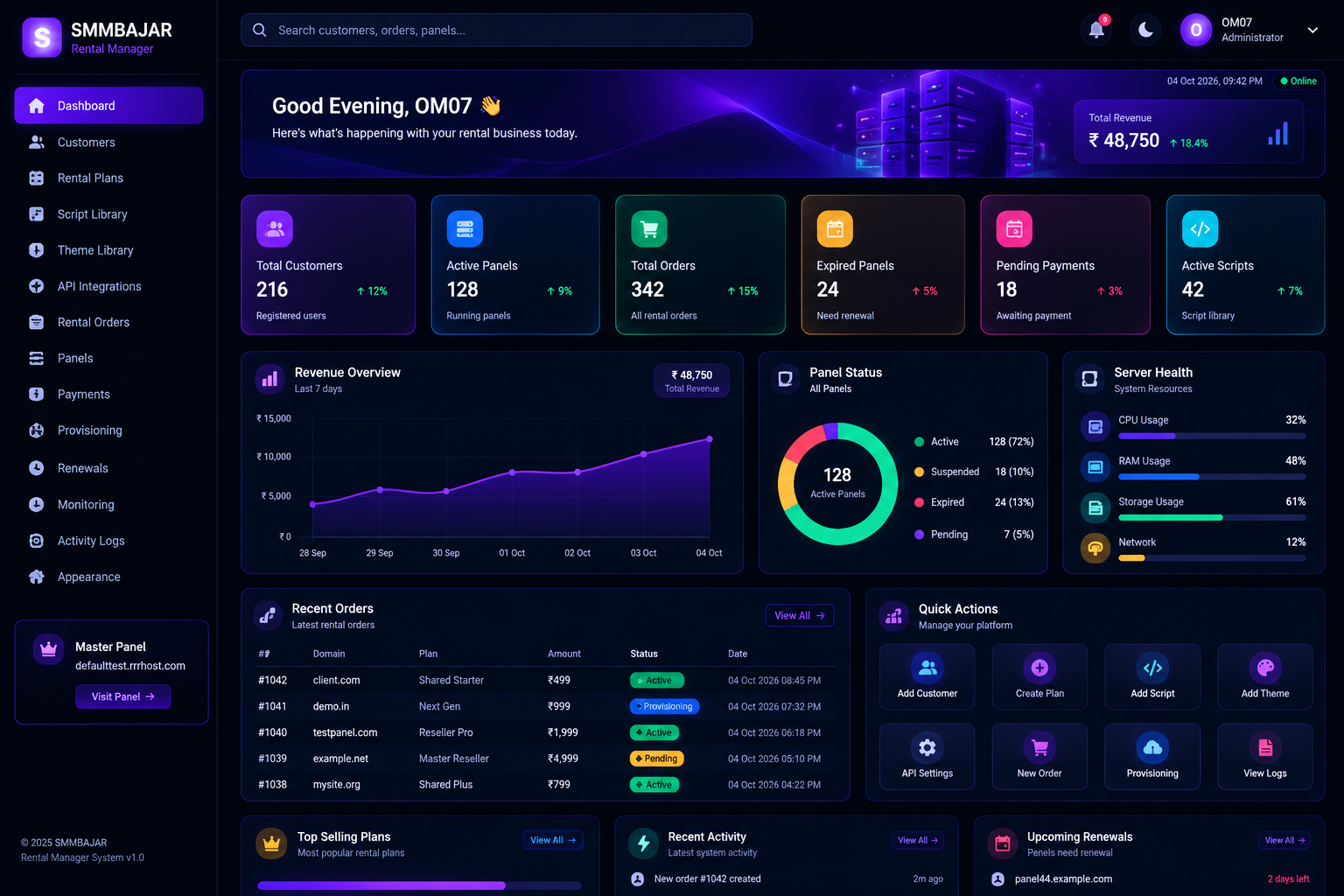The height and width of the screenshot is (896, 1344).
Task: Open the notifications bell
Action: pyautogui.click(x=1096, y=30)
